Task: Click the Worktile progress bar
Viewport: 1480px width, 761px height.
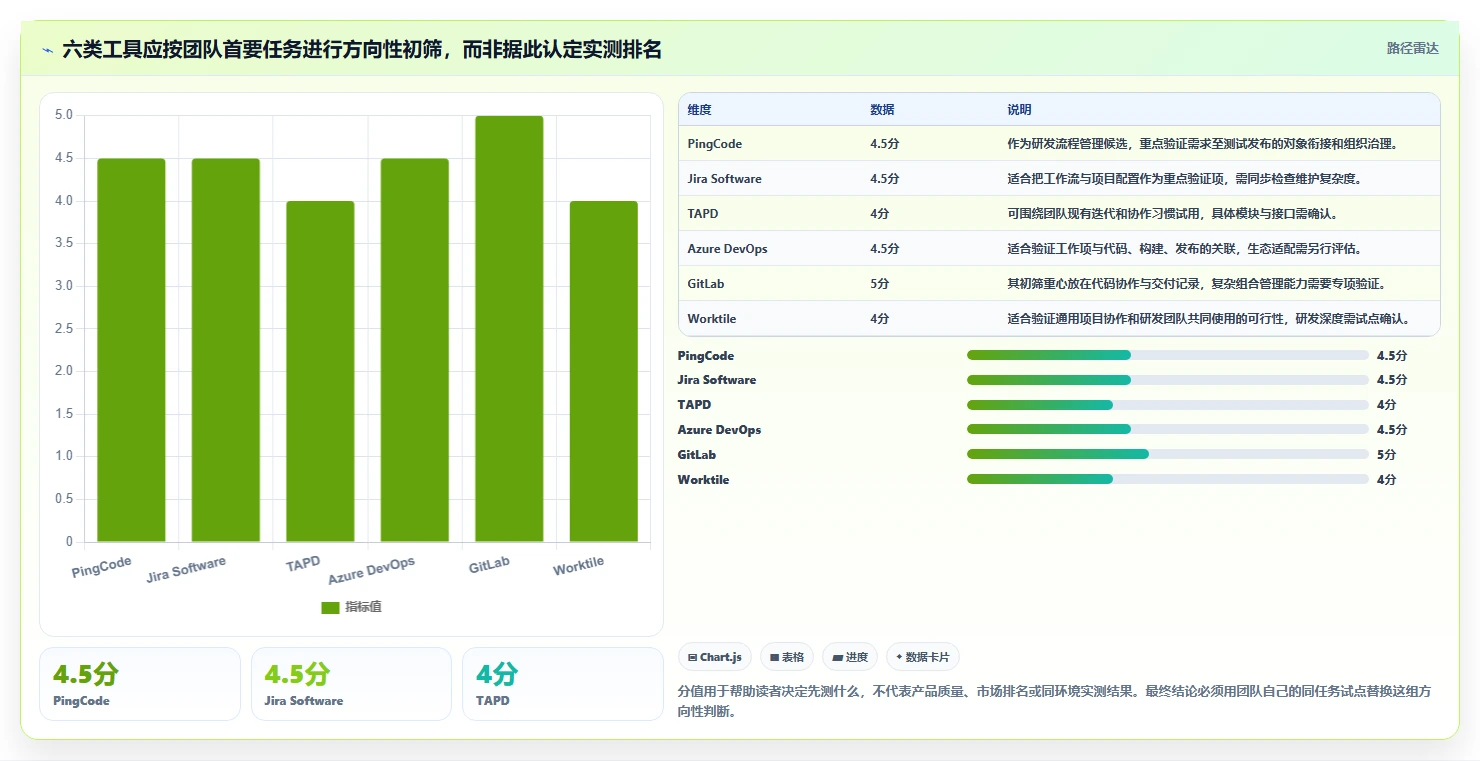Action: click(1167, 480)
